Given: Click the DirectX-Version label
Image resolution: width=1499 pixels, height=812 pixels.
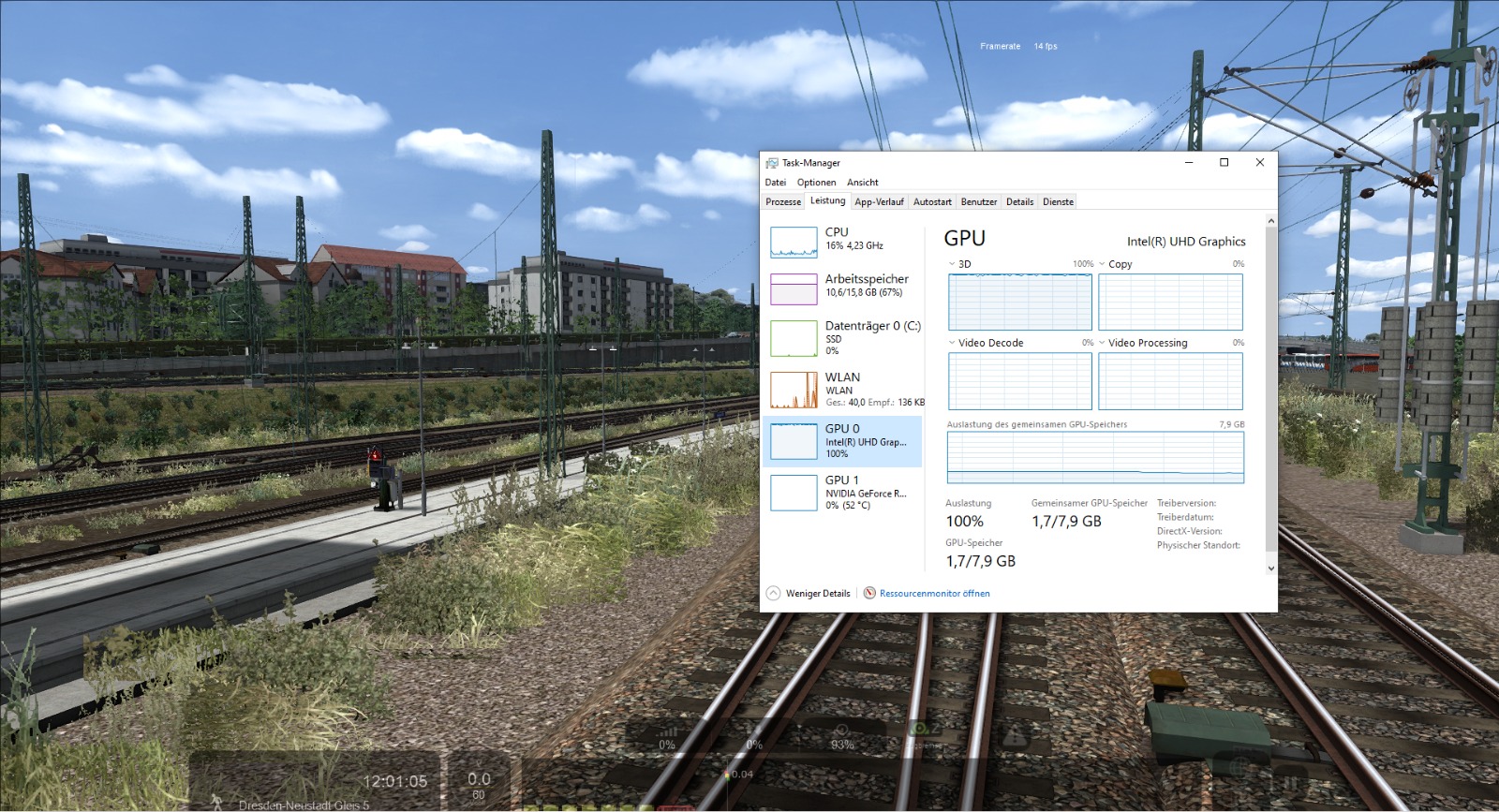Looking at the screenshot, I should (x=1190, y=531).
